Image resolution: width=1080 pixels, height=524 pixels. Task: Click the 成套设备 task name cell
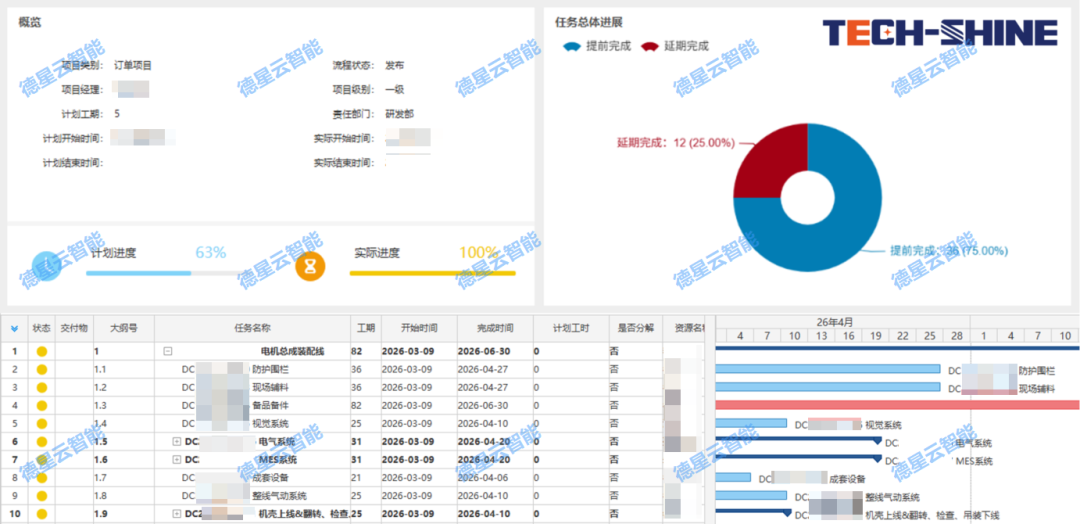click(x=253, y=478)
